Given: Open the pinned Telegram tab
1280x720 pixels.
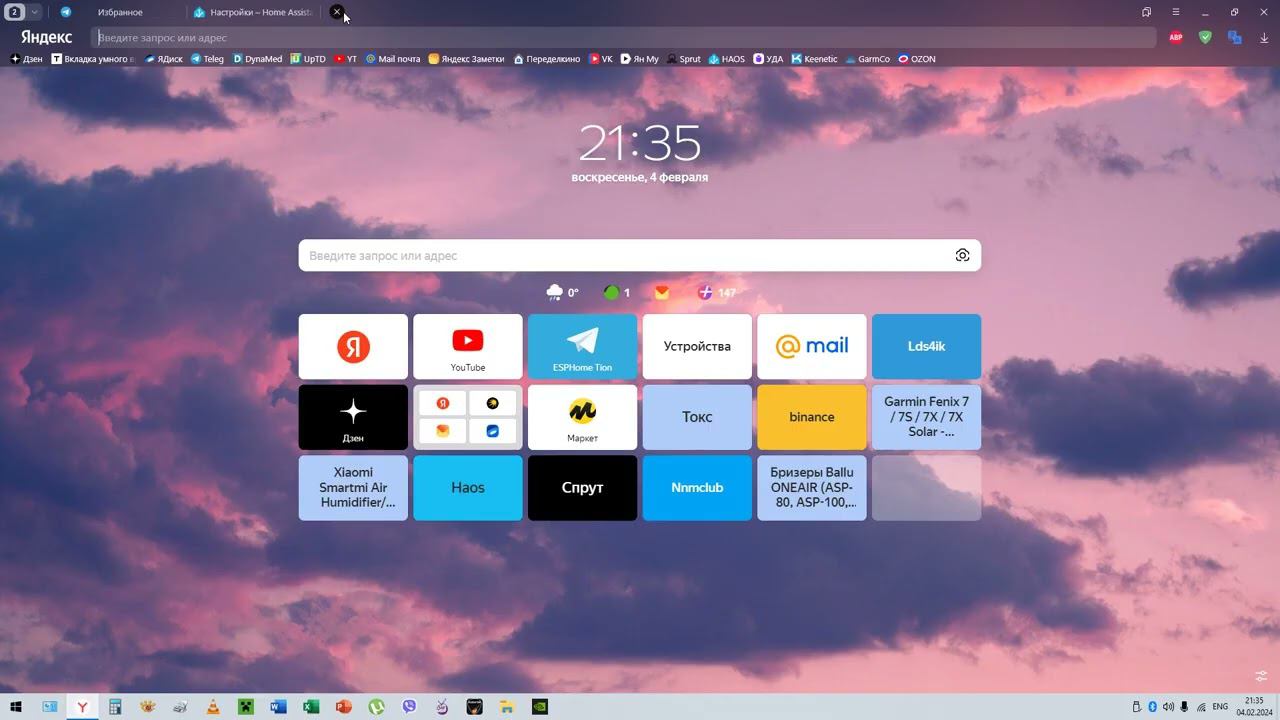Looking at the screenshot, I should point(66,12).
